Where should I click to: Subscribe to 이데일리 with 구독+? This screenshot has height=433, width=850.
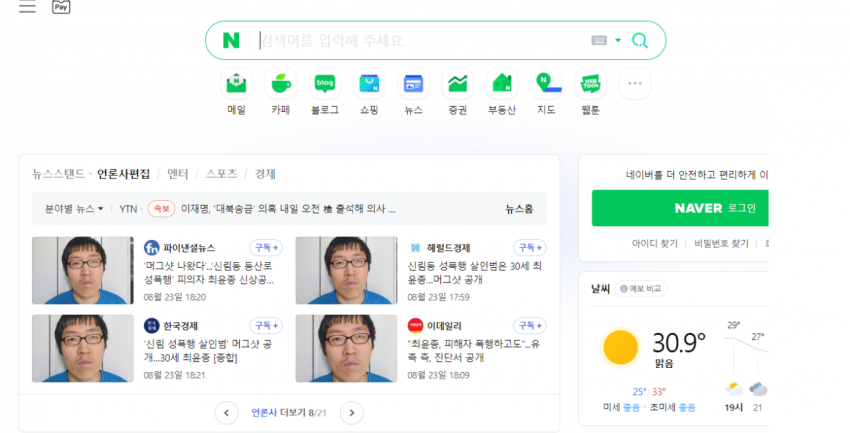click(x=530, y=326)
